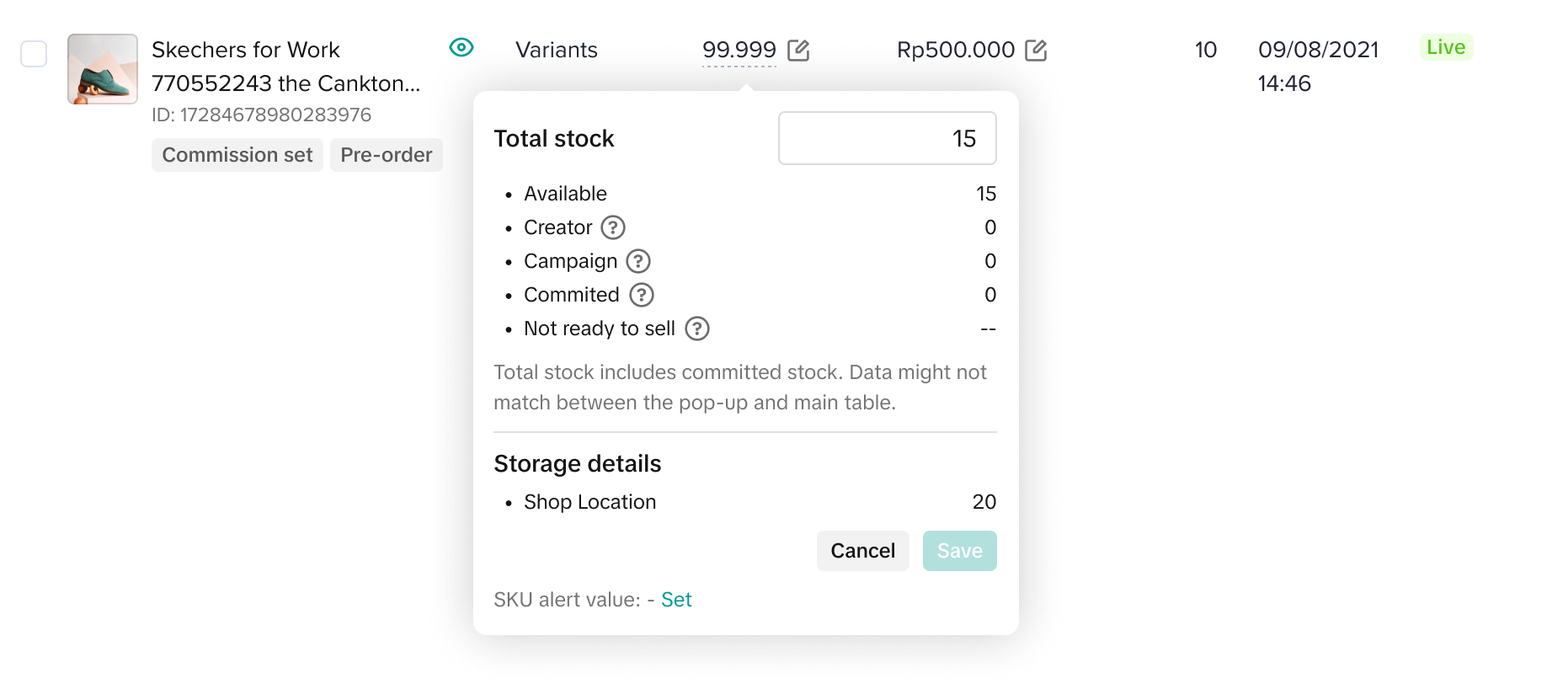Click the Pre-order tag
This screenshot has width=1568, height=689.
pos(387,155)
